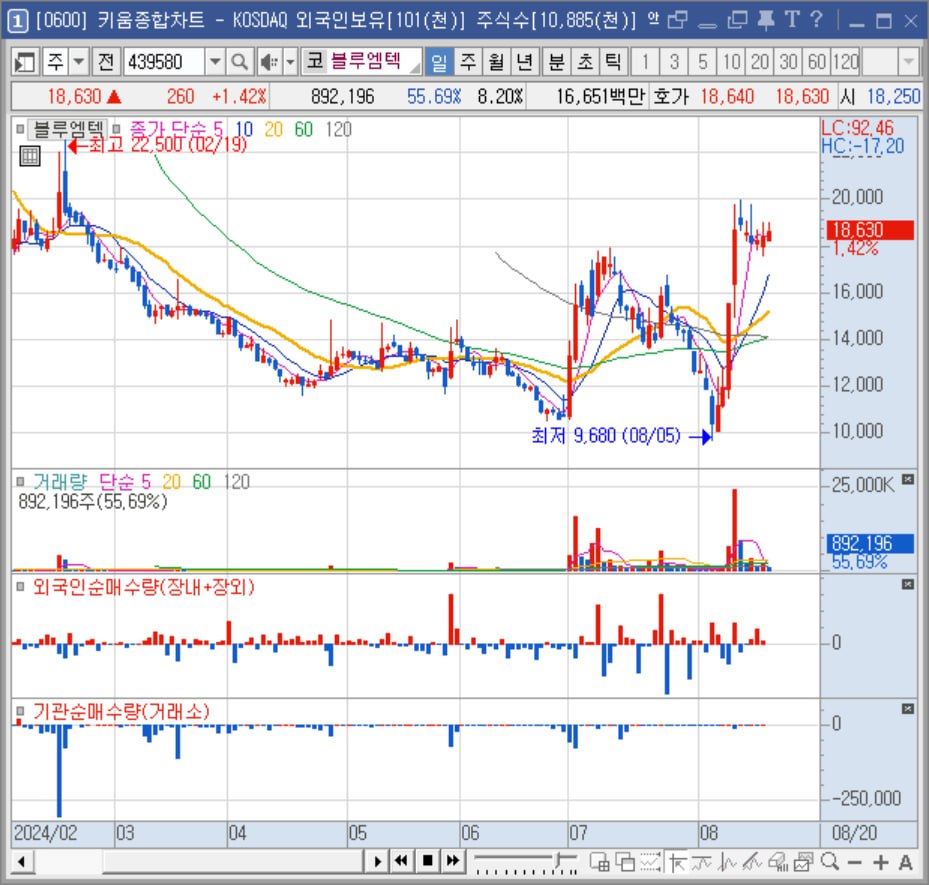929x885 pixels.
Task: Select interval button 10
Action: pos(732,62)
